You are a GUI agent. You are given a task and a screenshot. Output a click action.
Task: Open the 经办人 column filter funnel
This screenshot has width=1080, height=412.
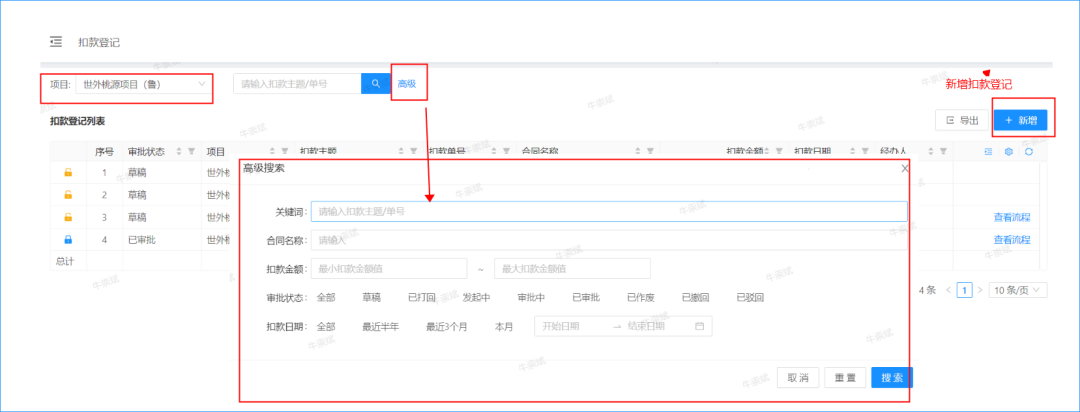click(943, 151)
